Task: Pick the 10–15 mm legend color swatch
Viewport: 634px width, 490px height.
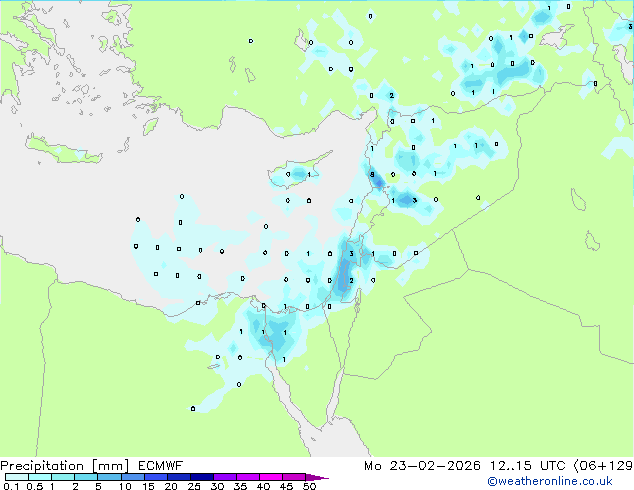Action: coord(132,477)
